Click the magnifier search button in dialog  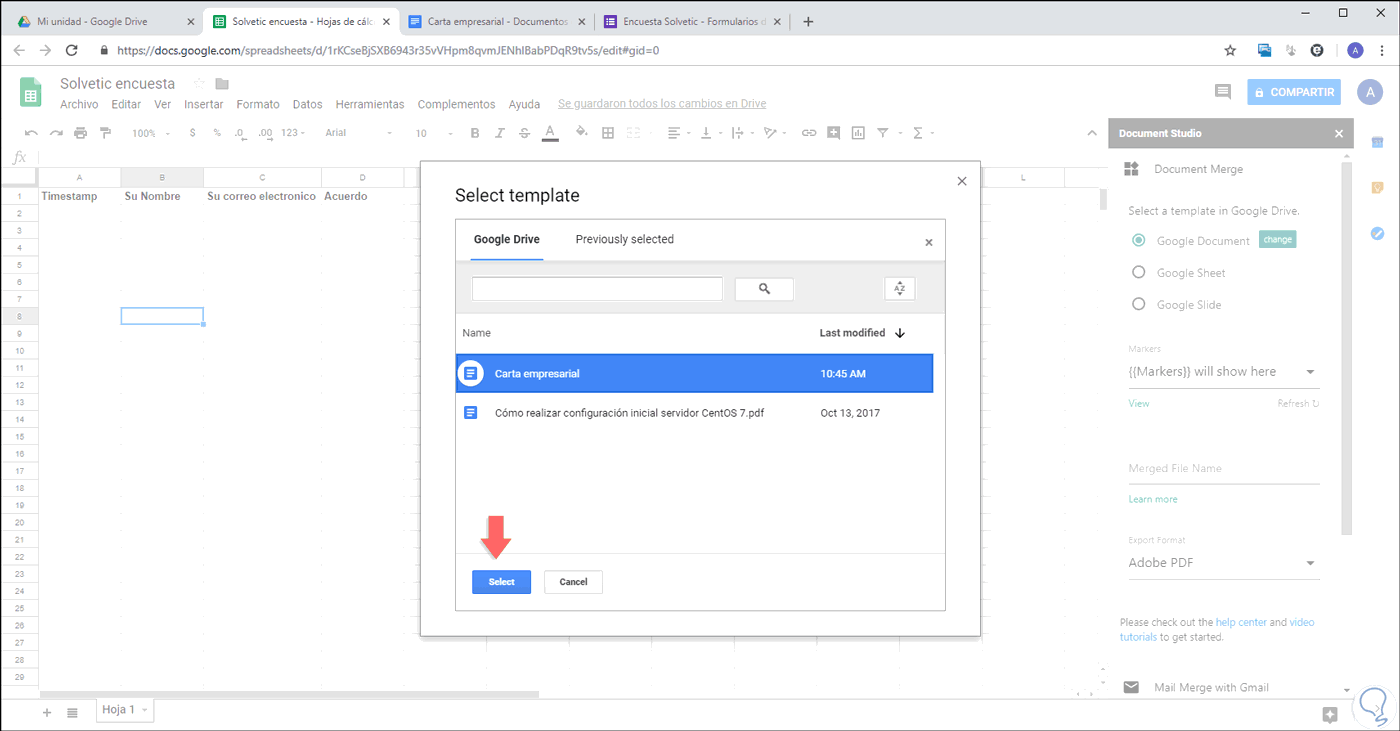(764, 289)
